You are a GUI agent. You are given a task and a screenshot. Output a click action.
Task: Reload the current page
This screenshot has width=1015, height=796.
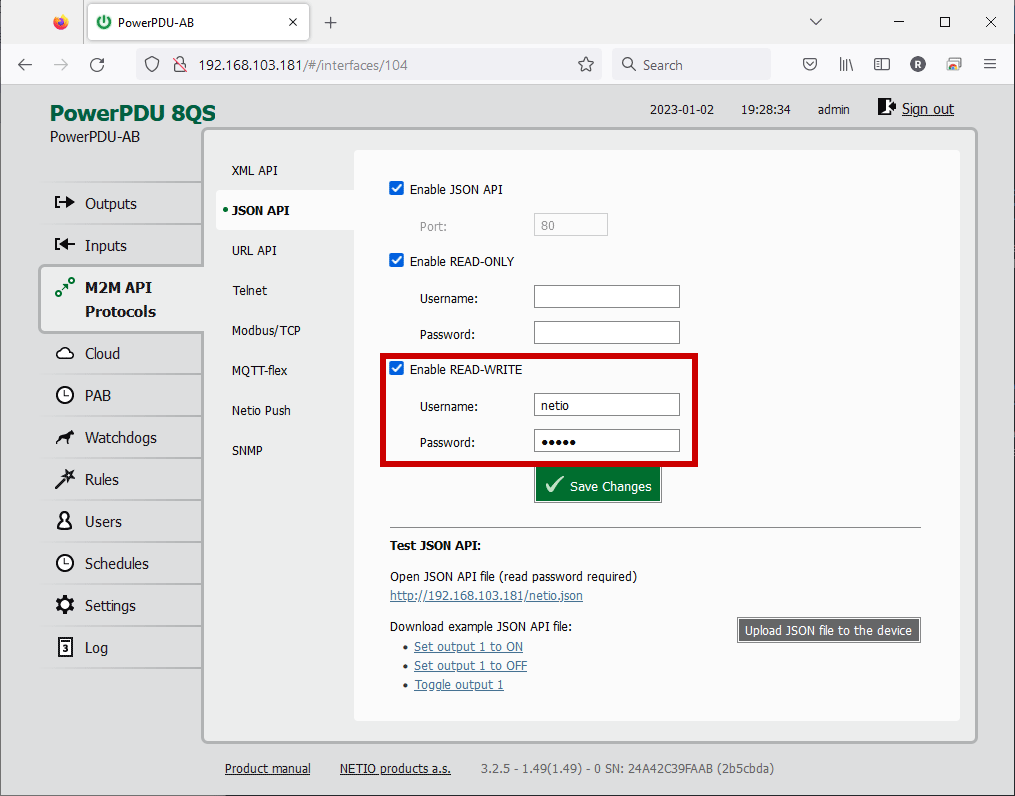97,65
